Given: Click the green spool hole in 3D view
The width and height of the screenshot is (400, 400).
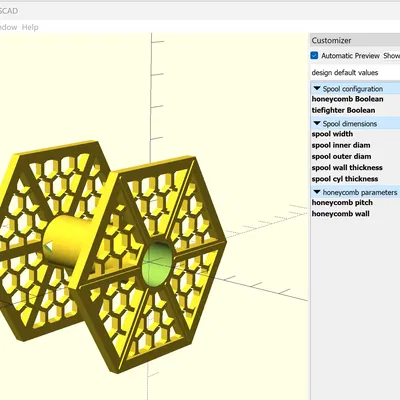Looking at the screenshot, I should click(x=157, y=264).
